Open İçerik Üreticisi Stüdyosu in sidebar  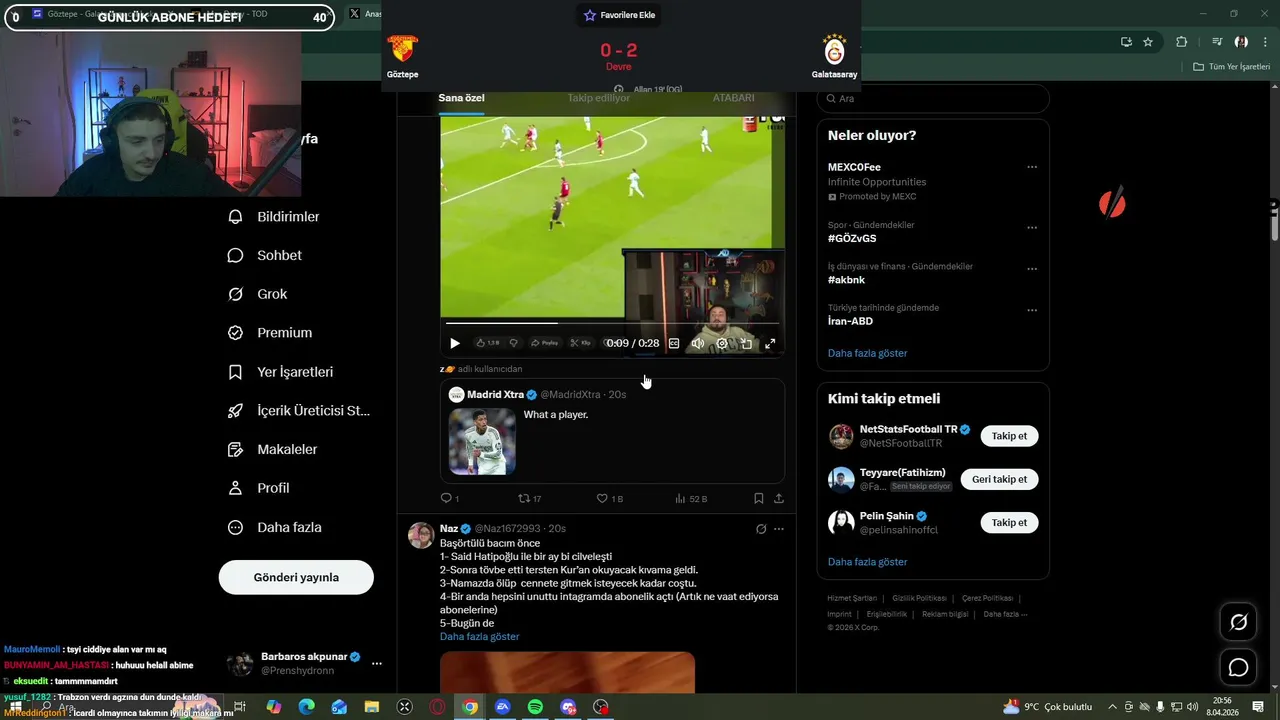299,411
